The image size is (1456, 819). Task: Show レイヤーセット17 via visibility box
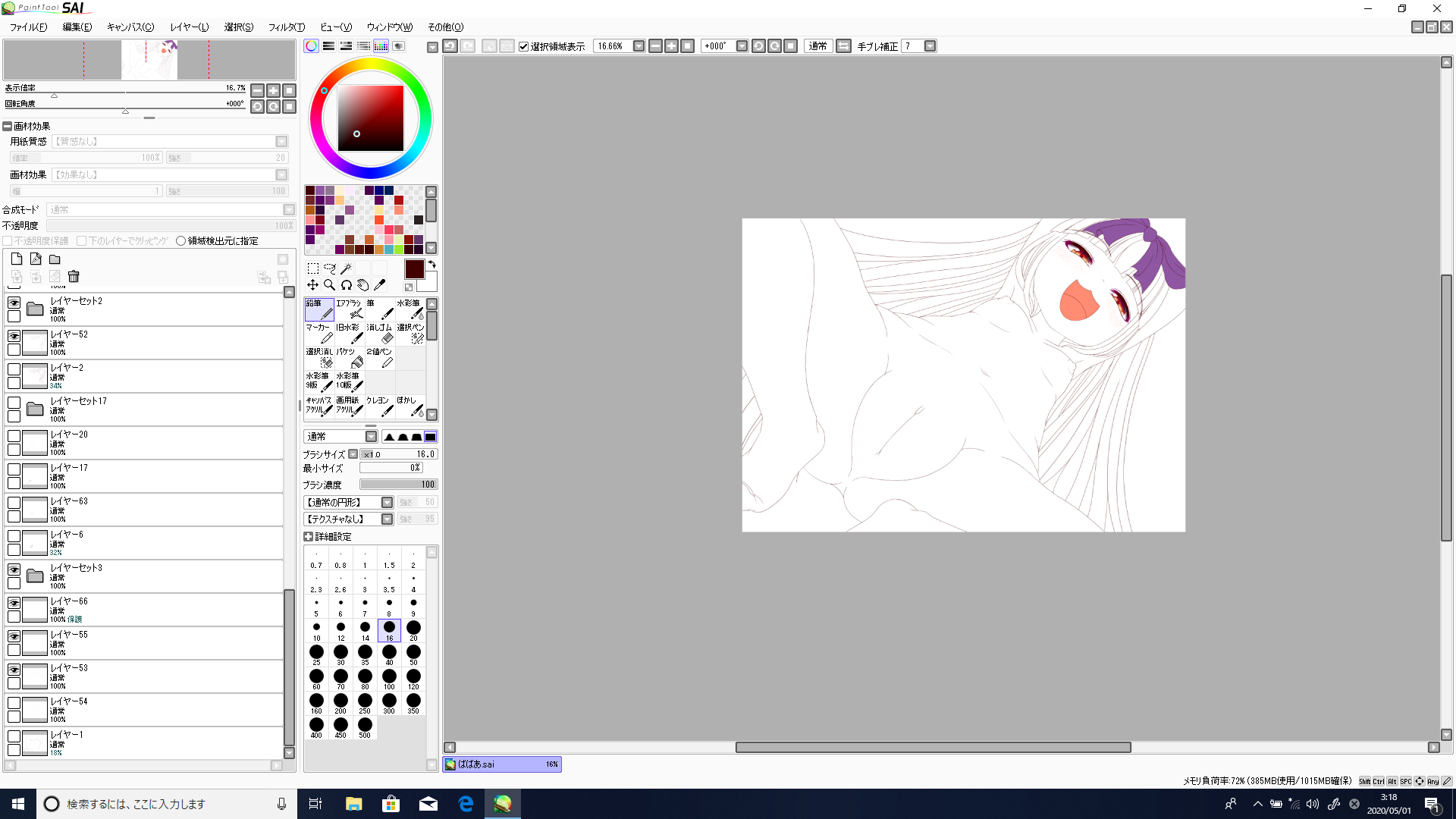click(14, 403)
